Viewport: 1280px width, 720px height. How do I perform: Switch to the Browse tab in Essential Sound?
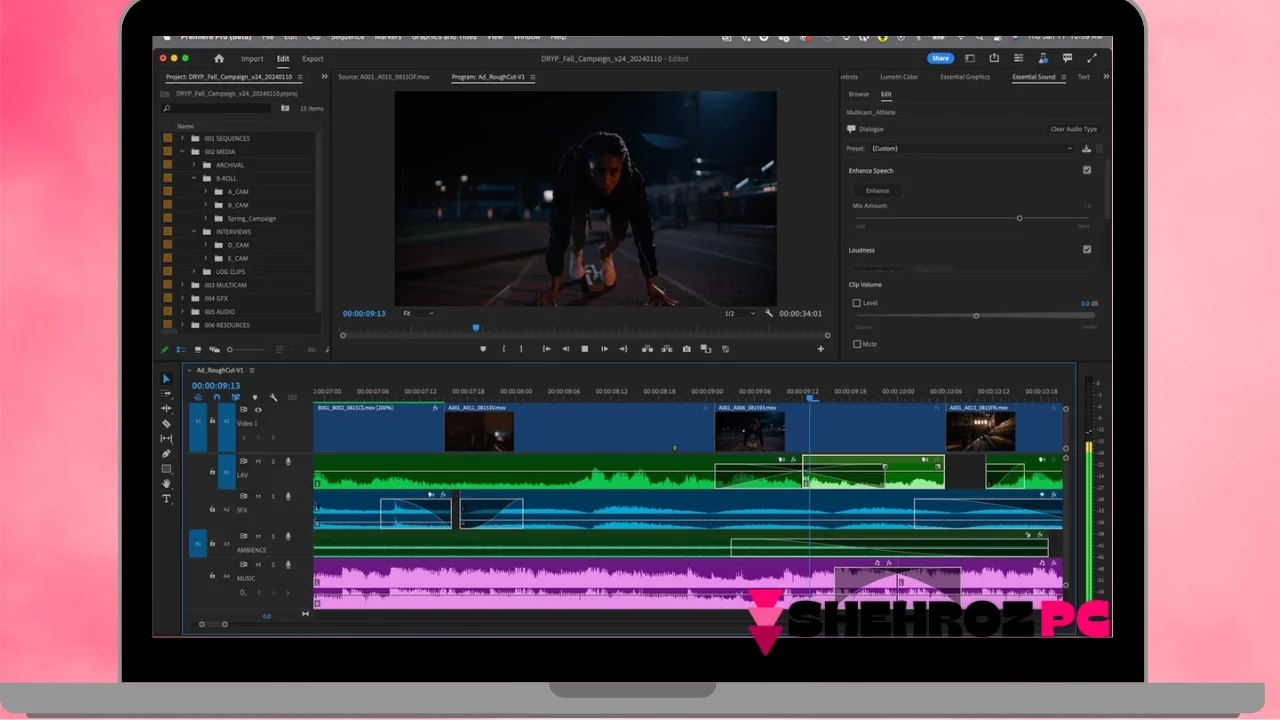click(859, 94)
